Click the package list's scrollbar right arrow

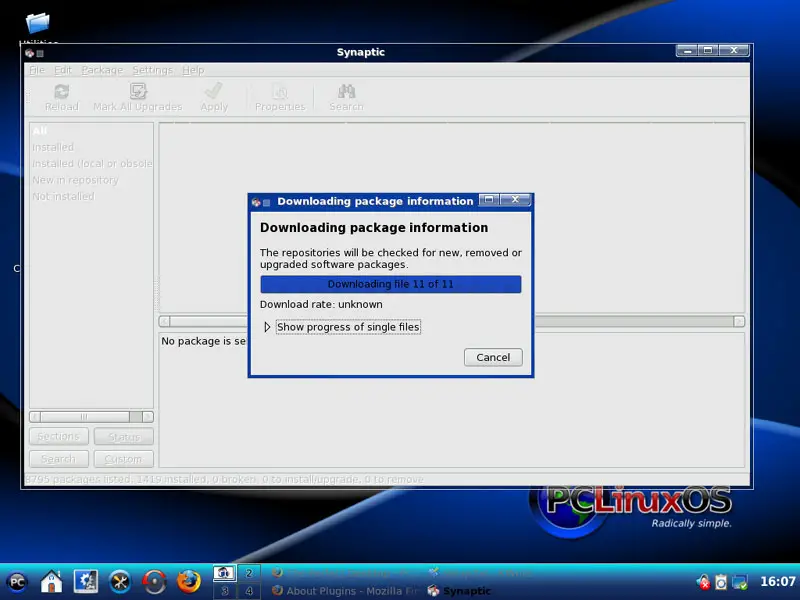pos(739,321)
